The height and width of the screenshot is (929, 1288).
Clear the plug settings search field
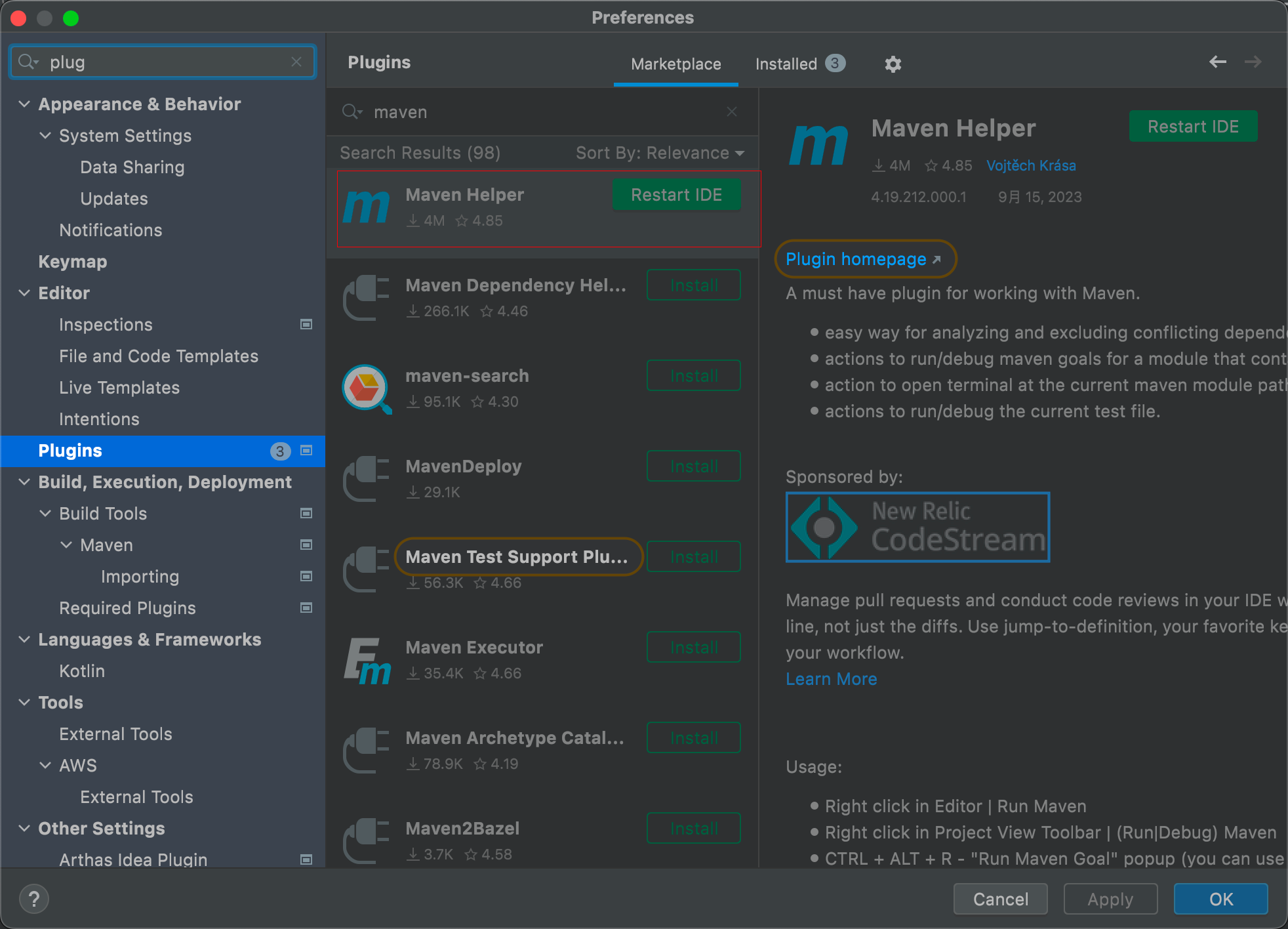click(296, 62)
